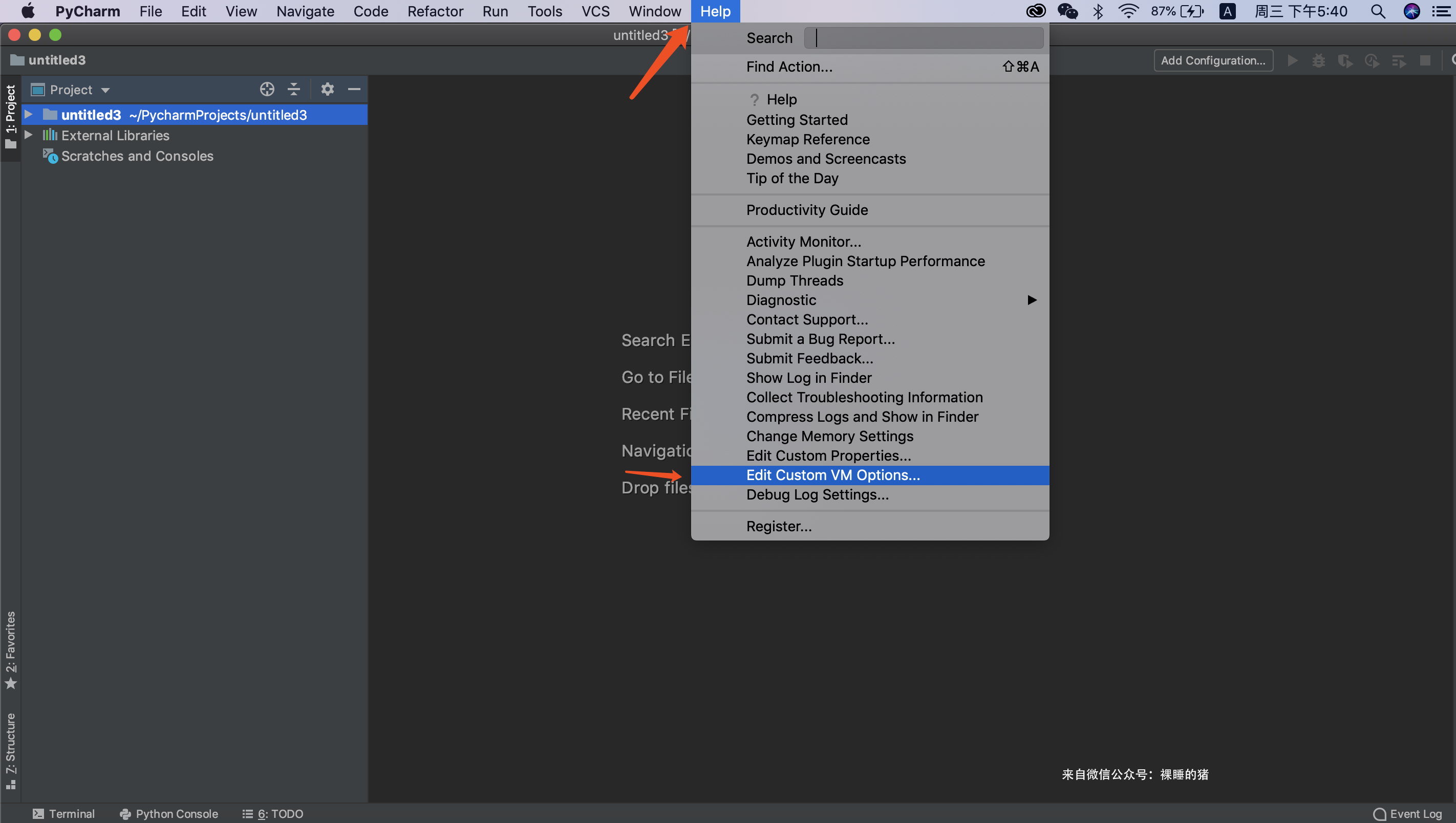Open Spotlight search magnifier

(1378, 11)
